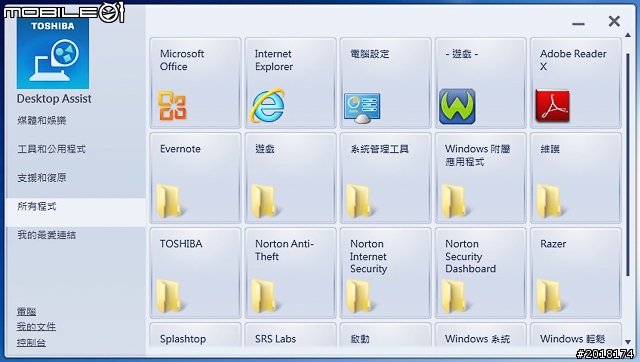
Task: Open the Microsoft Office orange icon
Action: [x=172, y=106]
